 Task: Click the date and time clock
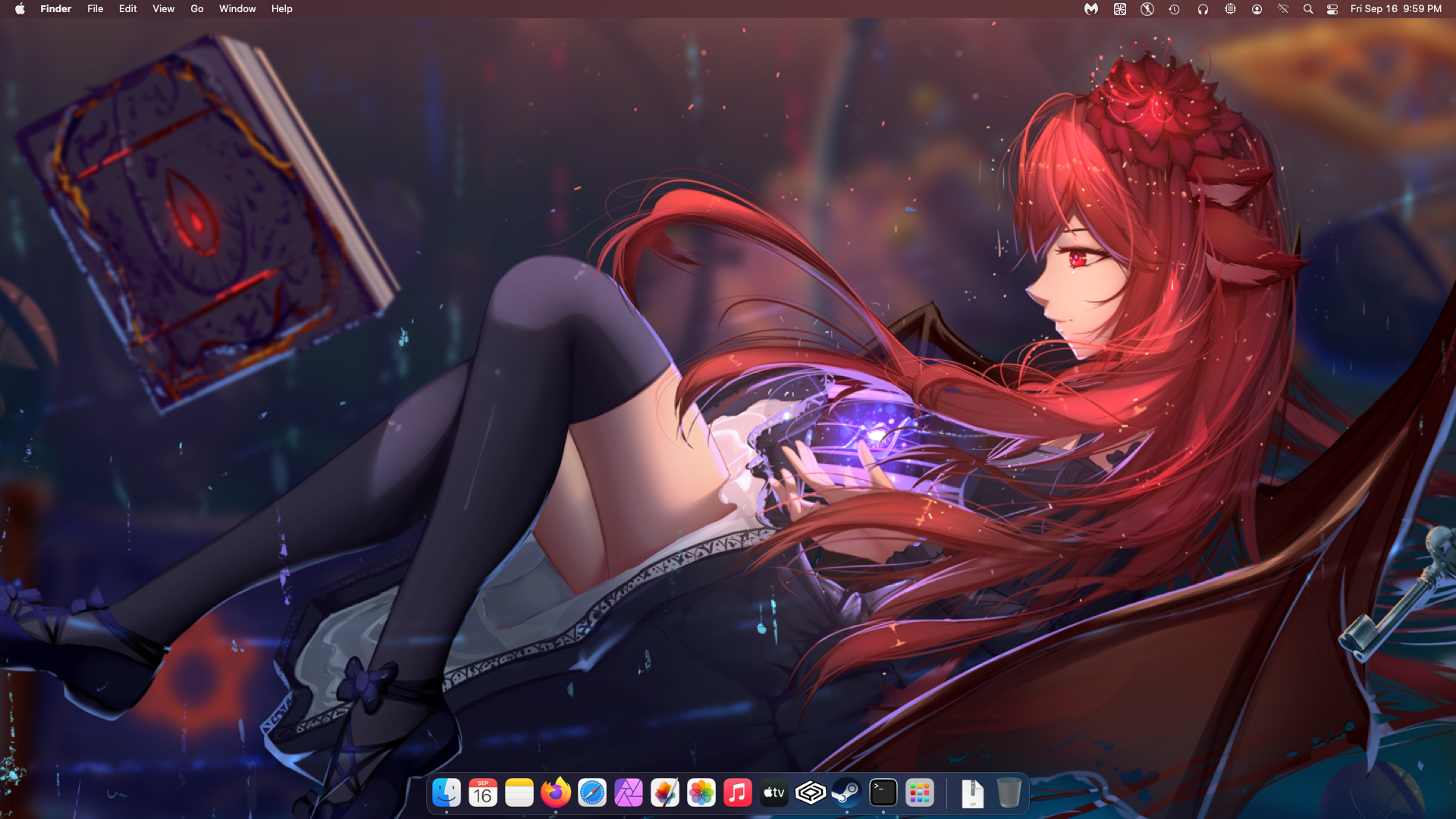(x=1395, y=9)
